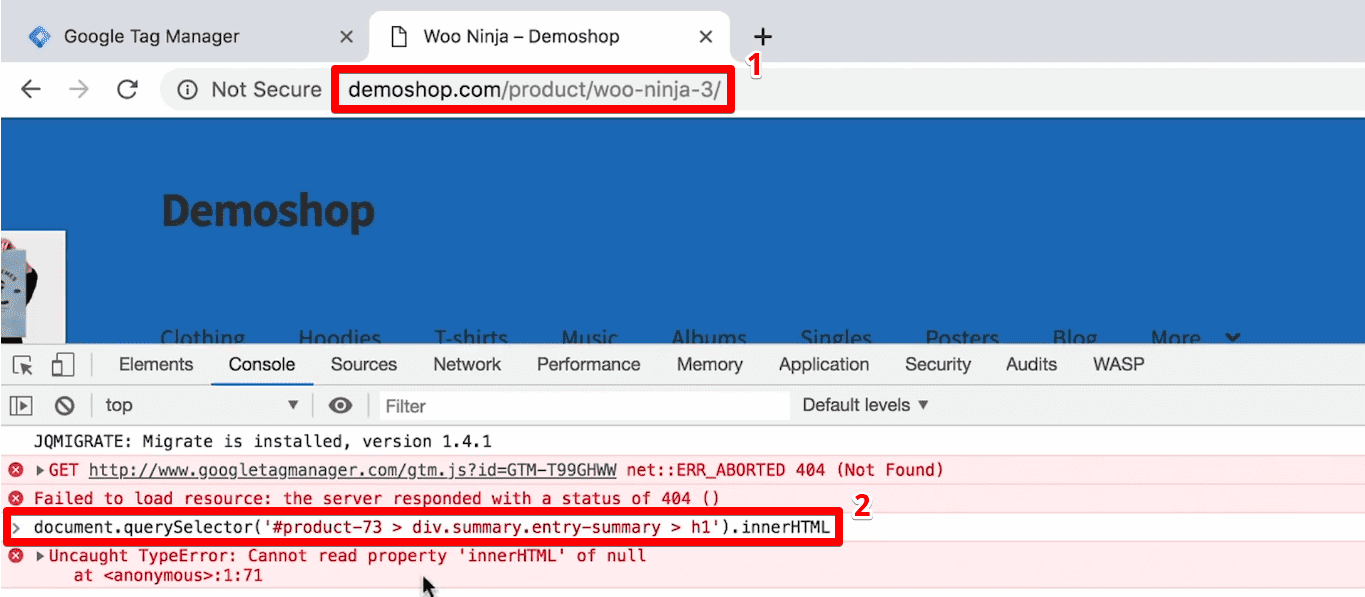
Task: Open the top frame context dropdown
Action: (x=198, y=405)
